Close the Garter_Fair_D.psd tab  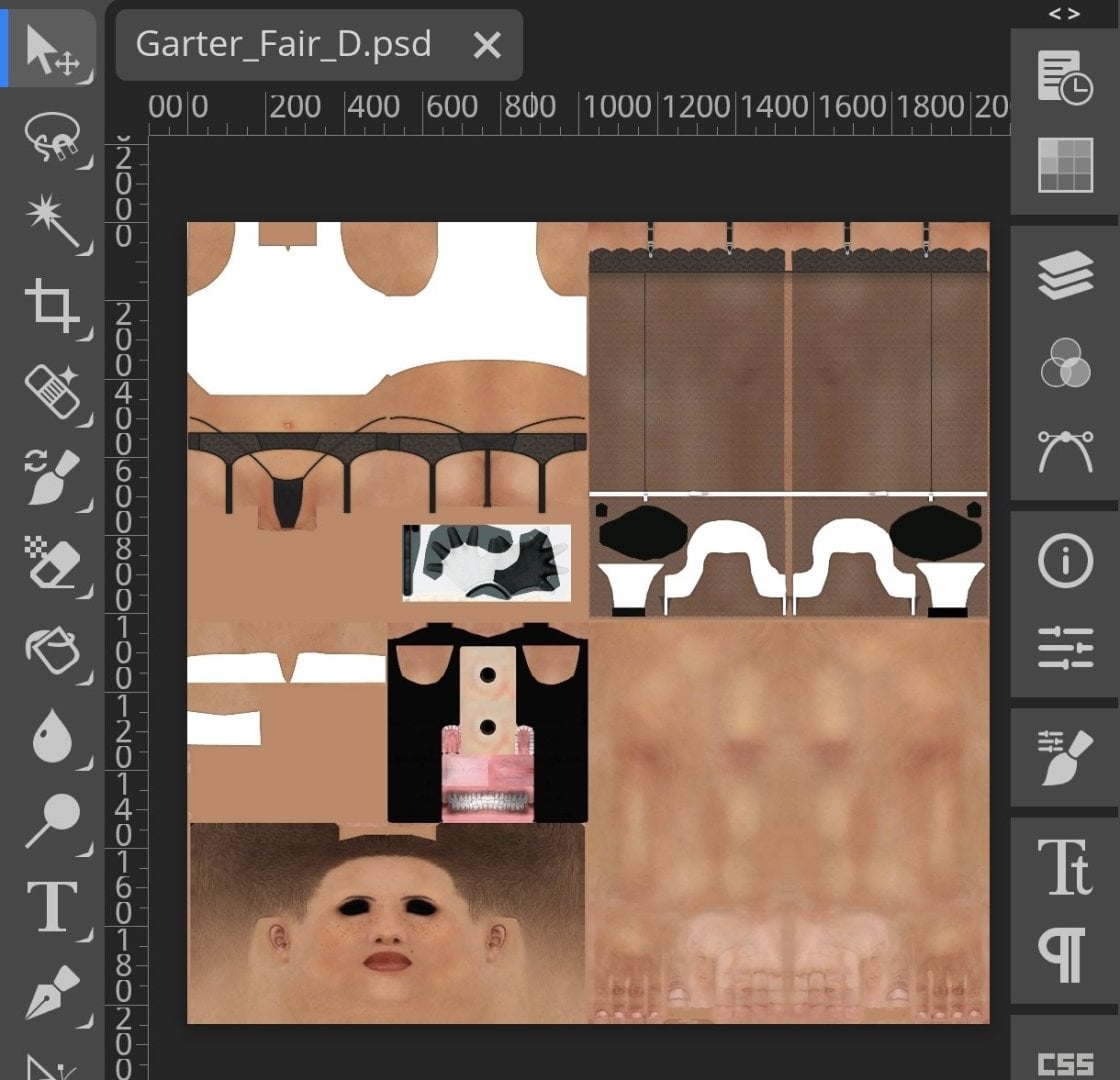coord(487,46)
